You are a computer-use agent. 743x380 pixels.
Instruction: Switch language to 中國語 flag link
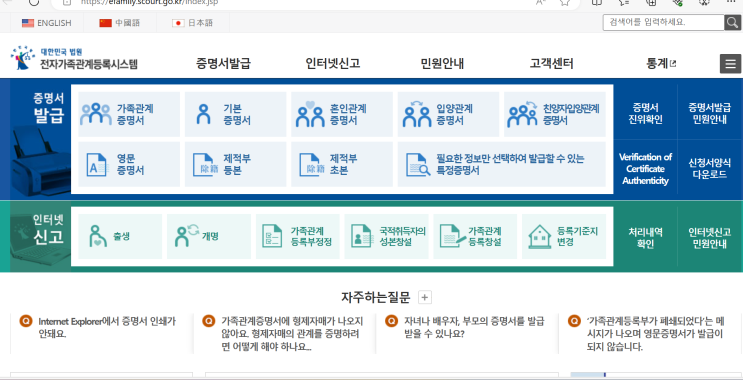(x=119, y=23)
